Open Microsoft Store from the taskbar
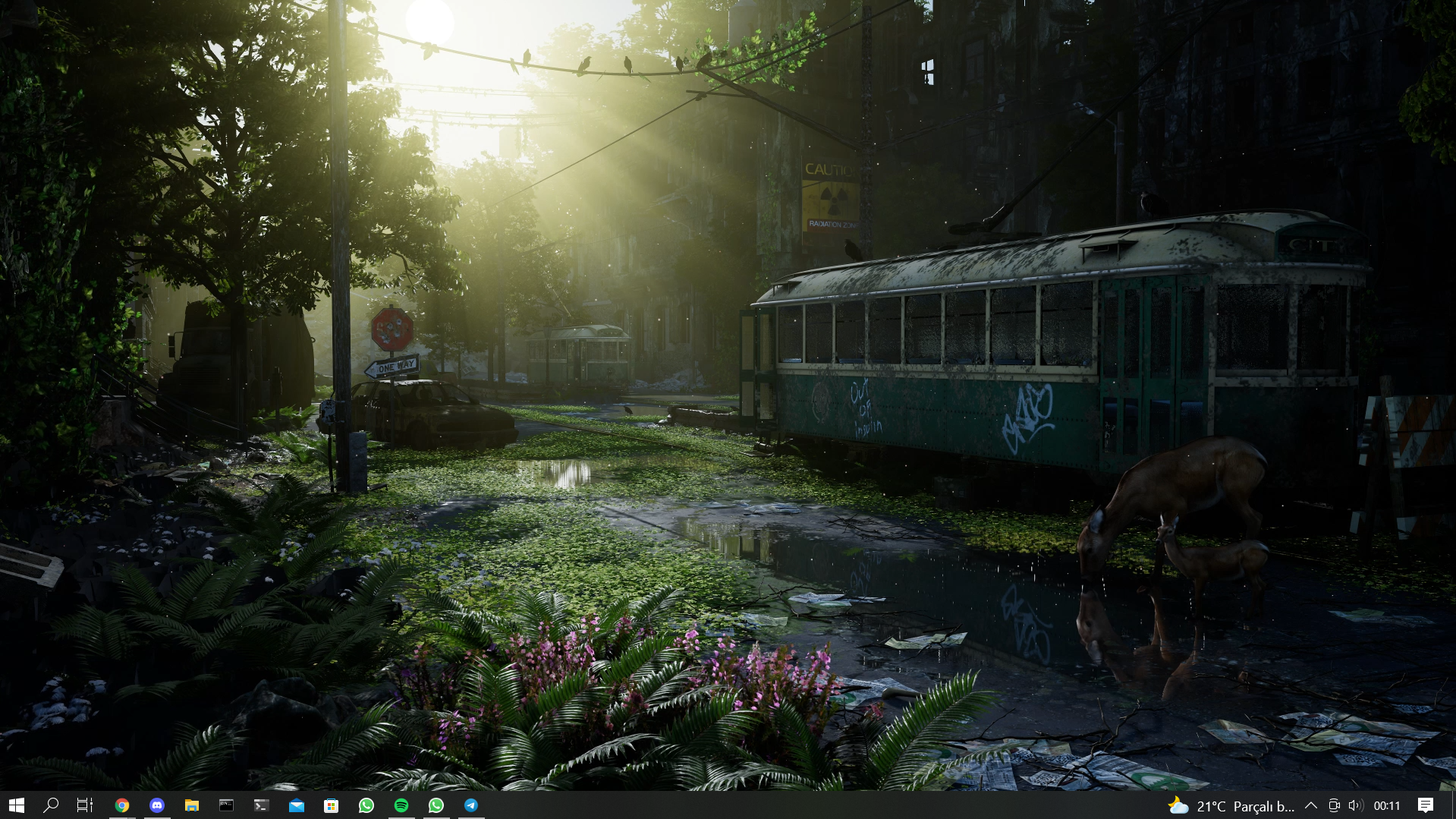 [x=332, y=805]
